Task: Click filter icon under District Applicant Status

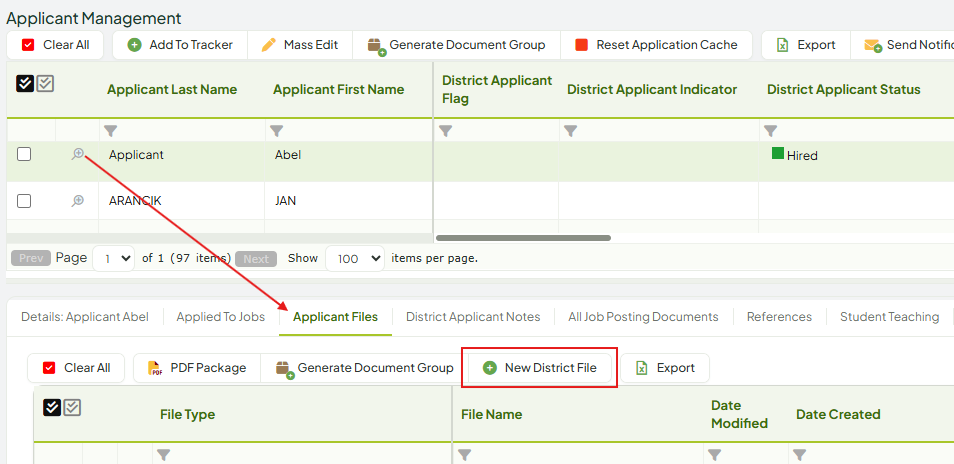Action: [770, 131]
